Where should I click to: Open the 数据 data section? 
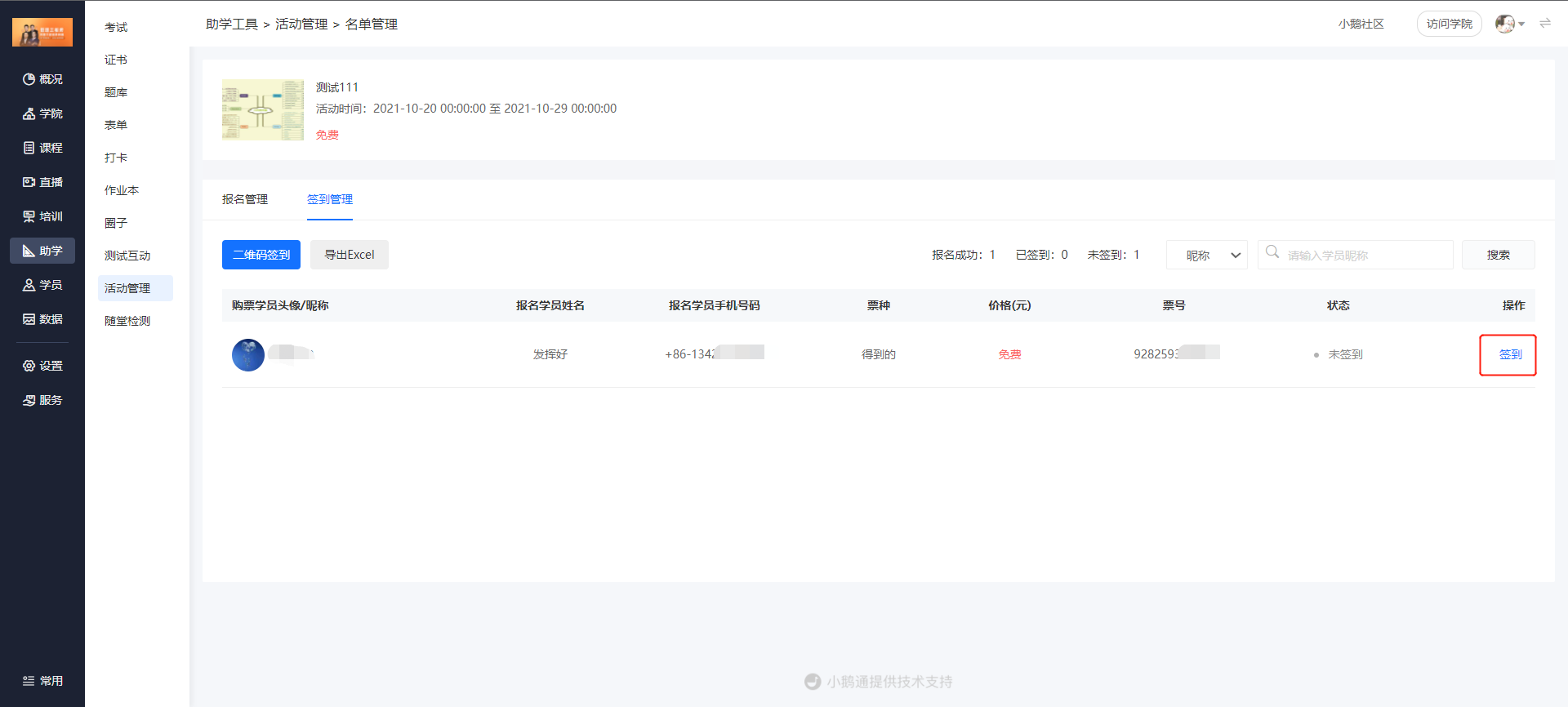coord(42,319)
